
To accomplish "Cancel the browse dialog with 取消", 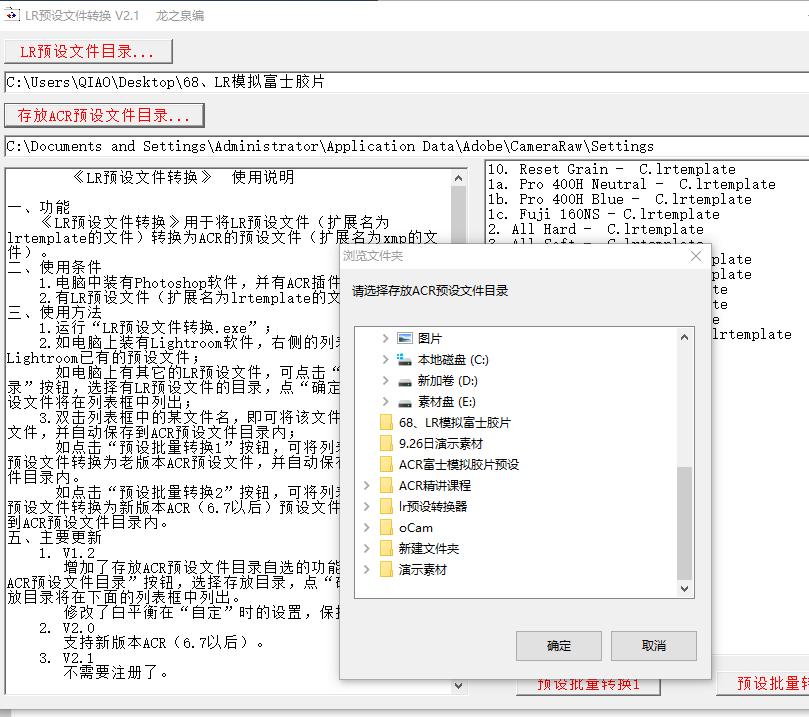I will 652,646.
